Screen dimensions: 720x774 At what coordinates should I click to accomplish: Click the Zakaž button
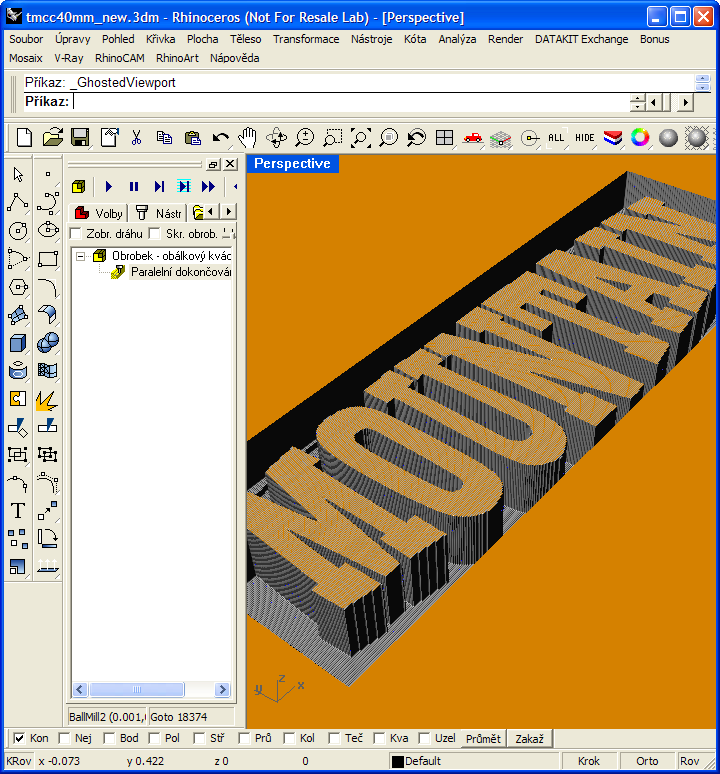530,738
